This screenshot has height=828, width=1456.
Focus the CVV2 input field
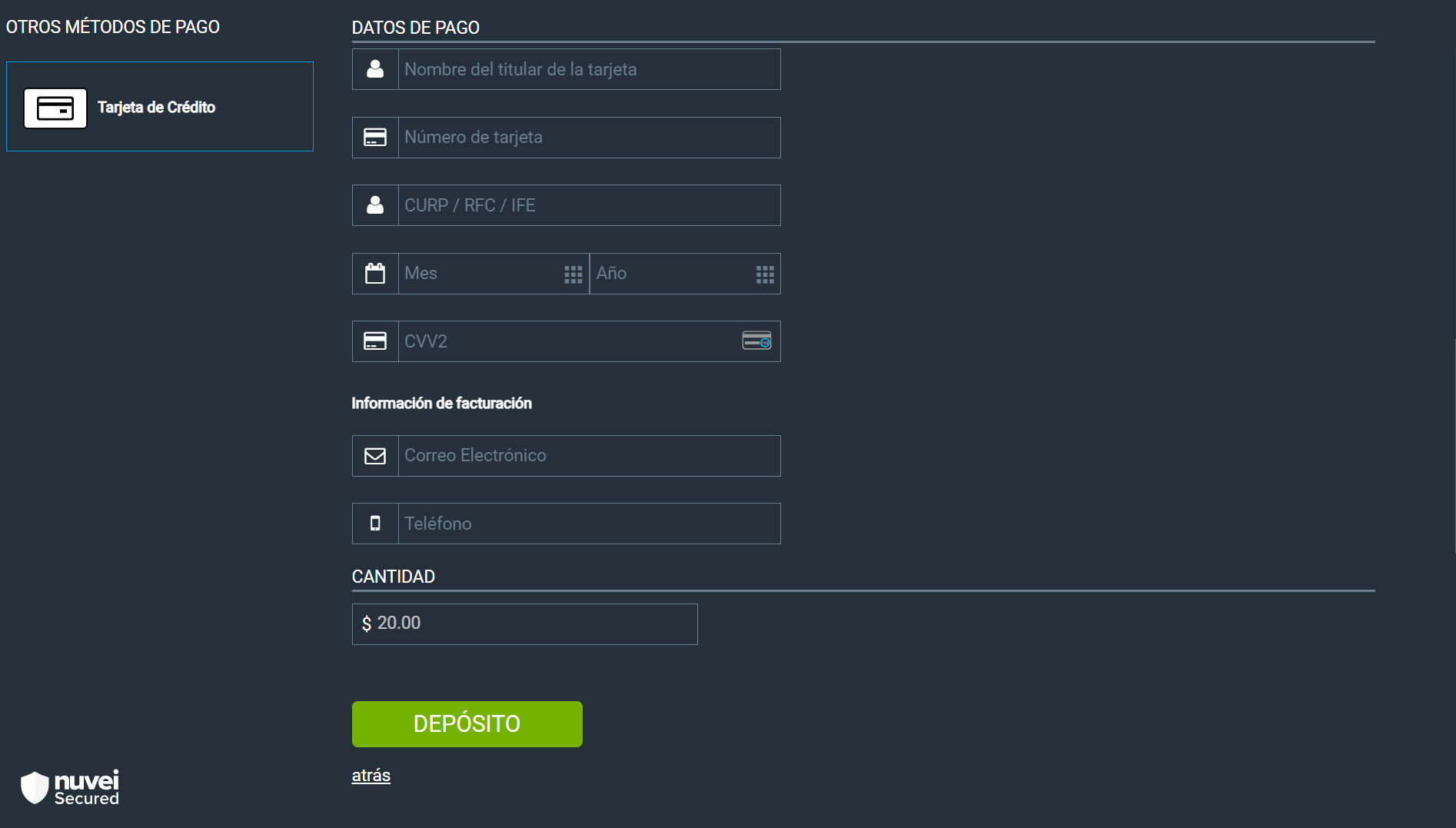(589, 341)
